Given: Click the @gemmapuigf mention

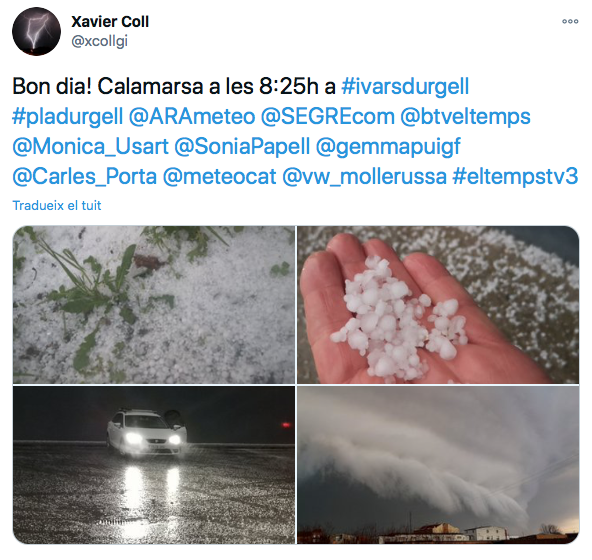Looking at the screenshot, I should click(388, 147).
